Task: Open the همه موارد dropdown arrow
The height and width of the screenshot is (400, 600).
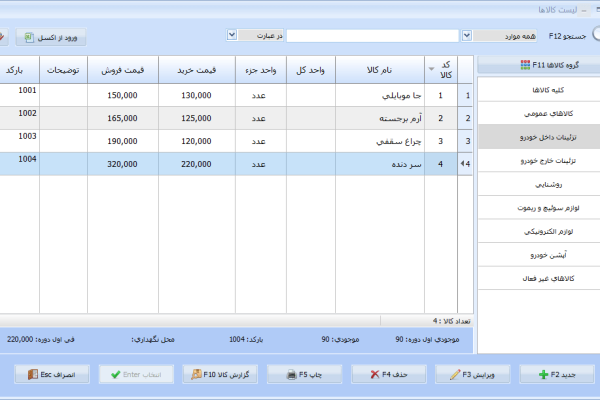Action: click(x=466, y=36)
